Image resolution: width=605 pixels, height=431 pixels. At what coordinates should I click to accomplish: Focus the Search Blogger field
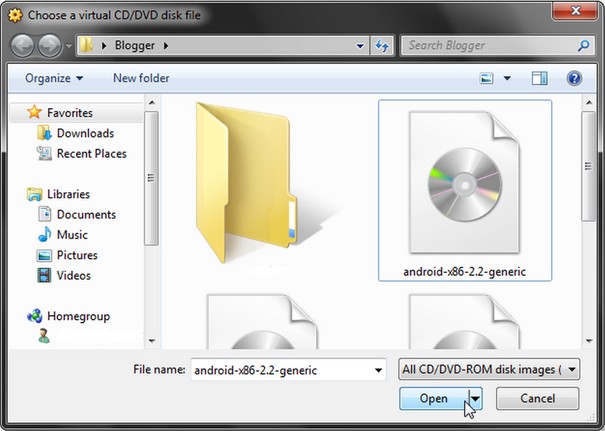point(497,46)
